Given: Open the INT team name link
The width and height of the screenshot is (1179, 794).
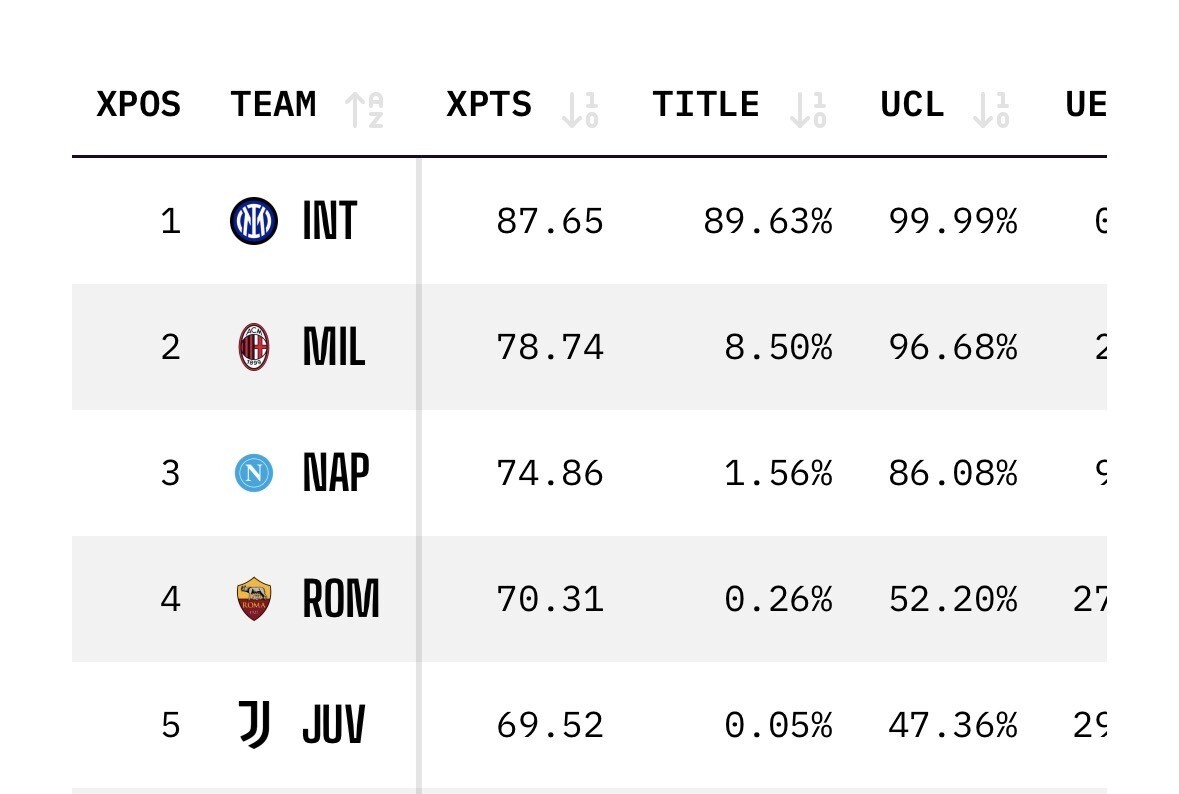Looking at the screenshot, I should click(329, 221).
